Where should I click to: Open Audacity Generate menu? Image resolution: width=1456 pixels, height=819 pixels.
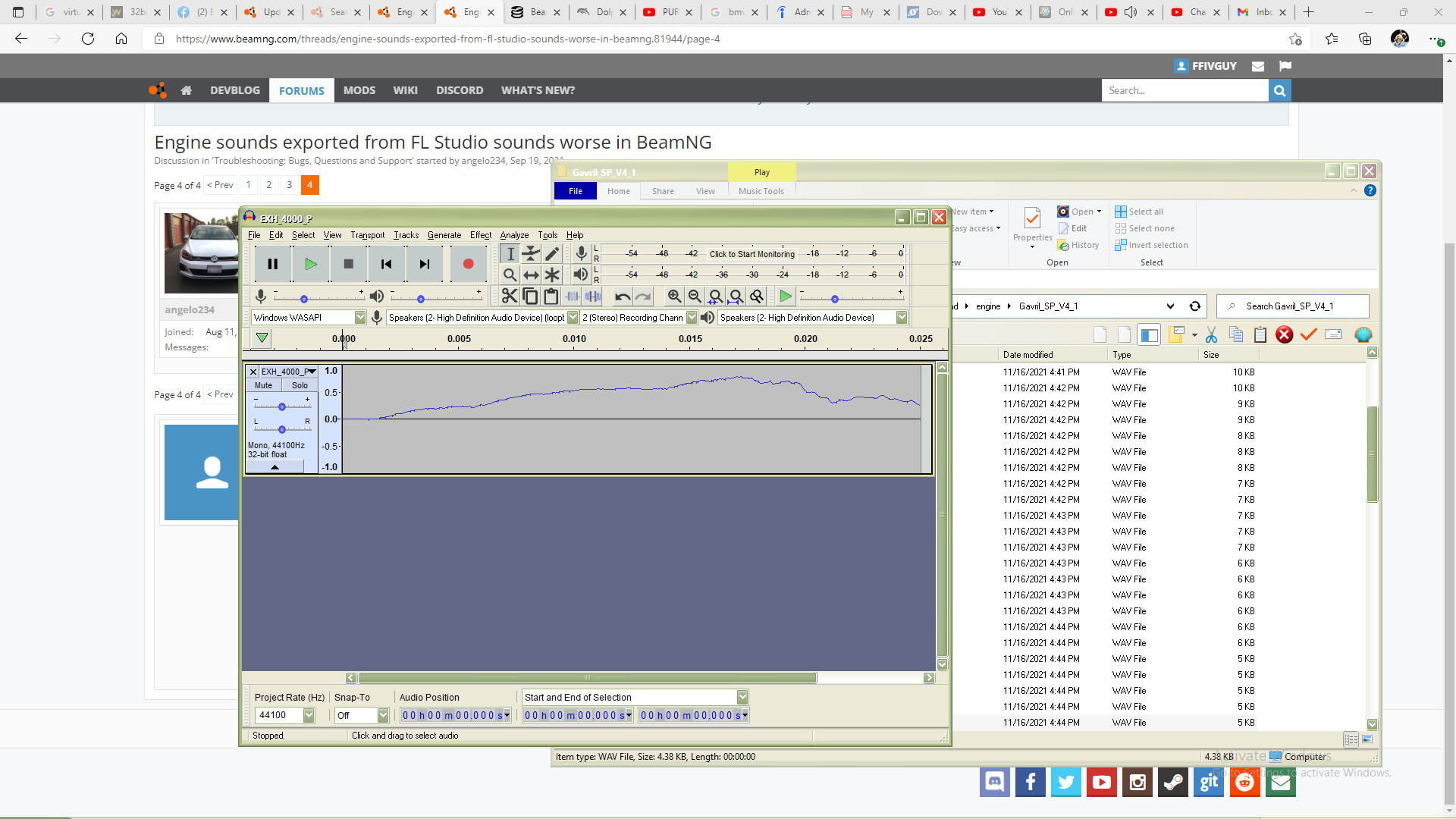444,235
